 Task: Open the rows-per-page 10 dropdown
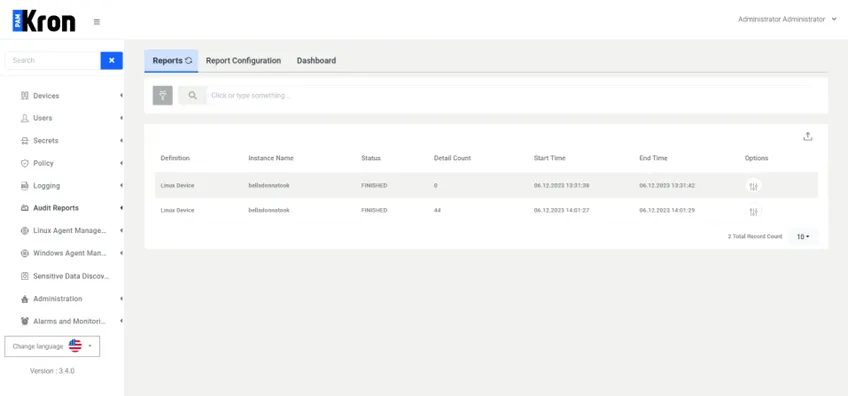point(803,237)
